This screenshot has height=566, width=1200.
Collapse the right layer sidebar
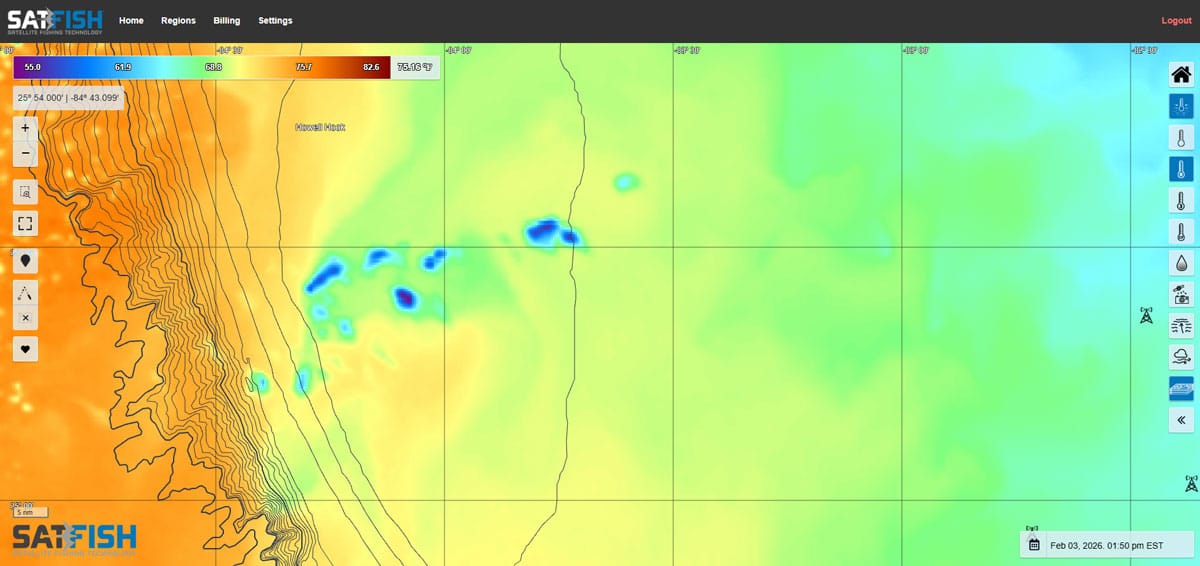(x=1181, y=420)
